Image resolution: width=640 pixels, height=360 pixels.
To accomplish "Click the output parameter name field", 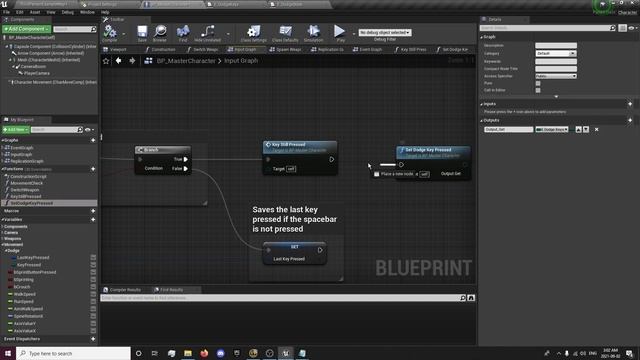I will coord(509,129).
